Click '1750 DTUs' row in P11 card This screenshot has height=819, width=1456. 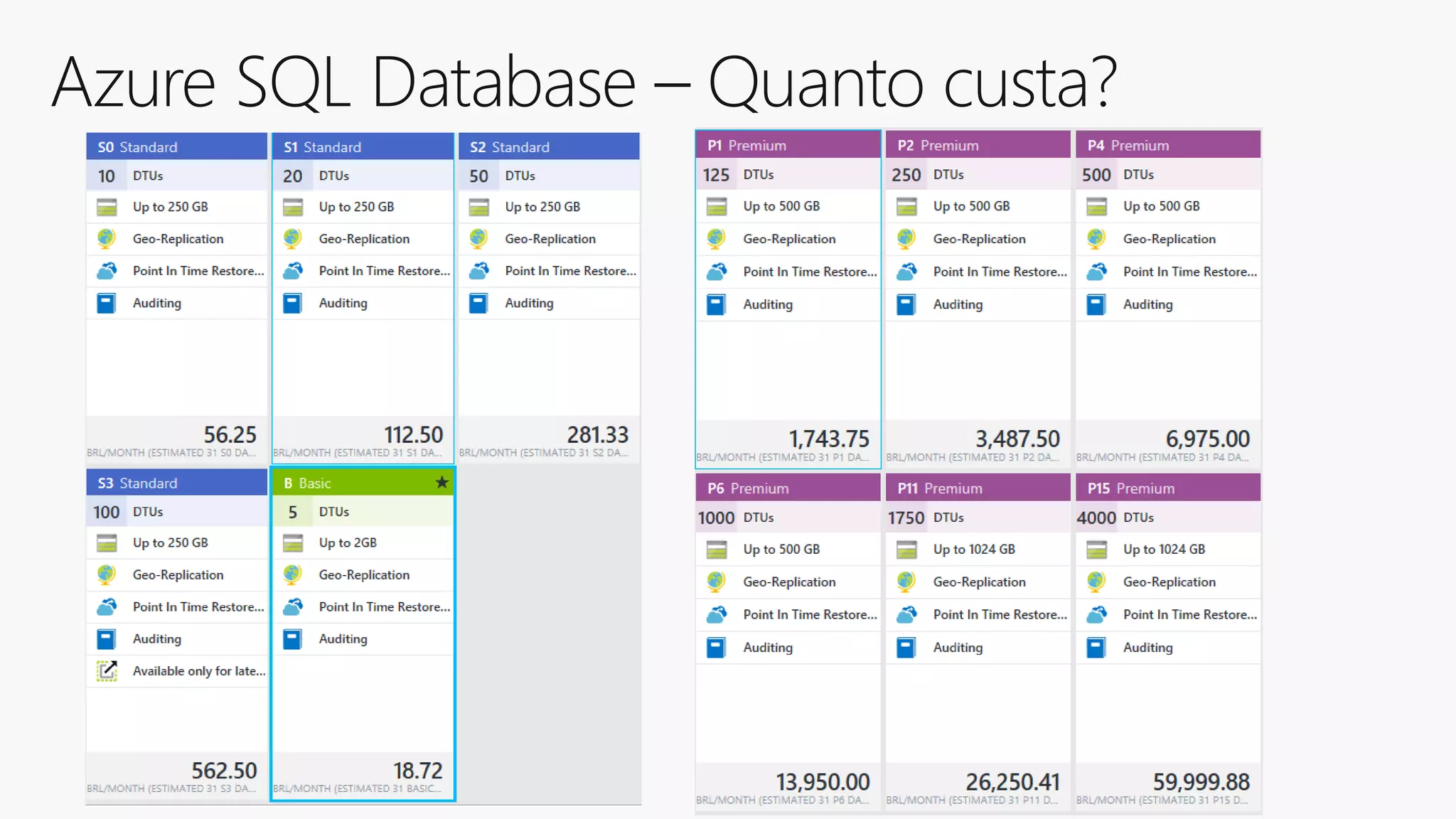978,518
